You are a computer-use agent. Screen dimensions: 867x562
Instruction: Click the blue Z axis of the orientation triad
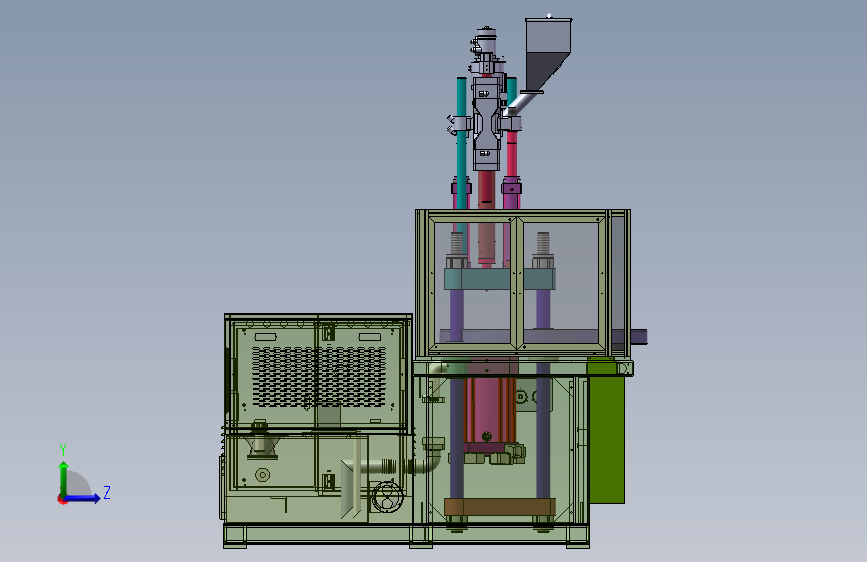tap(83, 498)
